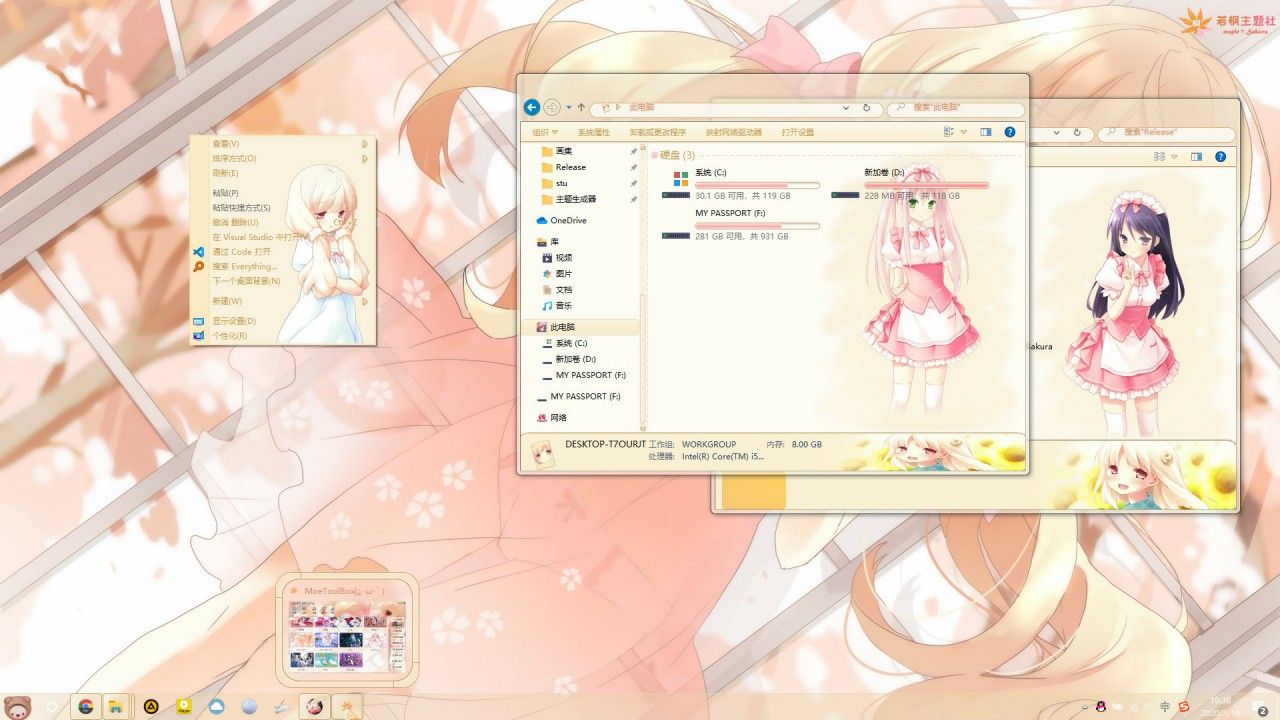Click the Sogou input tray icon
The image size is (1280, 720).
1184,707
